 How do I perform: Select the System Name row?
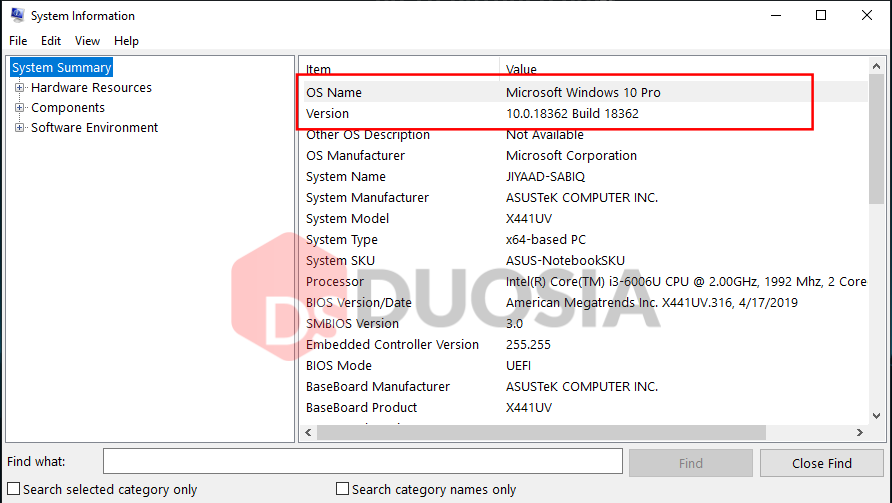(x=584, y=176)
